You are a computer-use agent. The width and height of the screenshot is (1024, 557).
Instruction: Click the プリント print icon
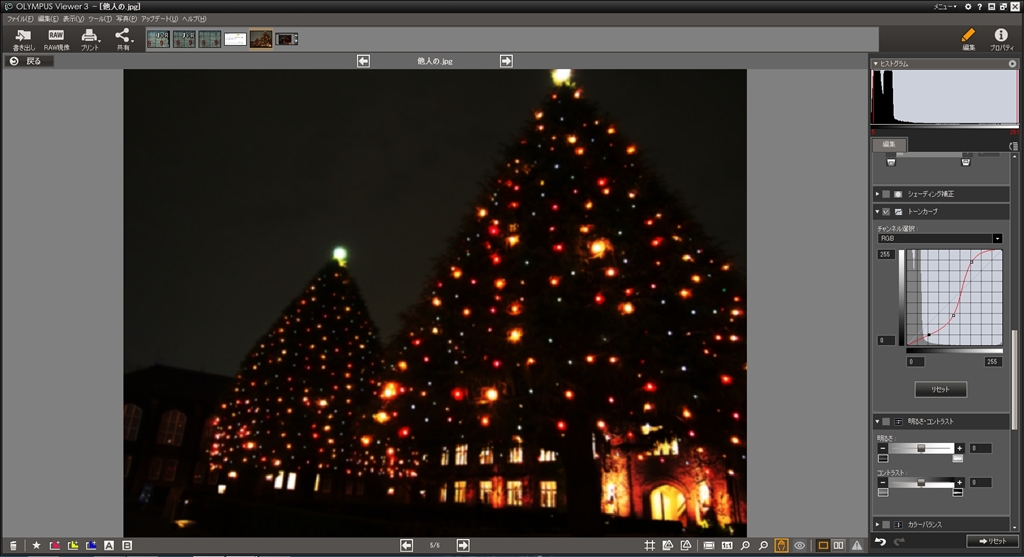coord(89,39)
